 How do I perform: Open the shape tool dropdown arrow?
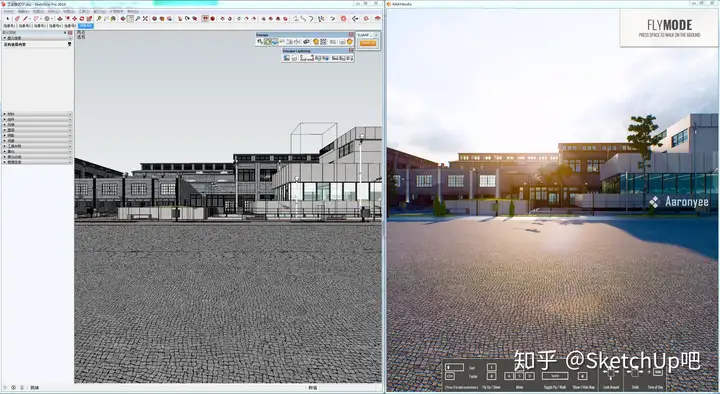pyautogui.click(x=52, y=18)
